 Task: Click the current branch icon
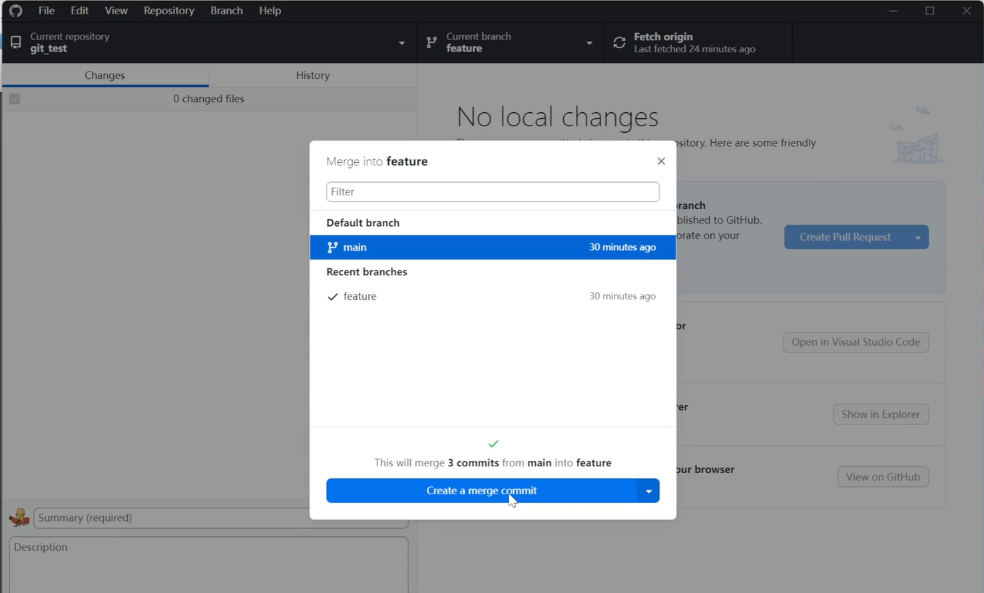coord(432,43)
